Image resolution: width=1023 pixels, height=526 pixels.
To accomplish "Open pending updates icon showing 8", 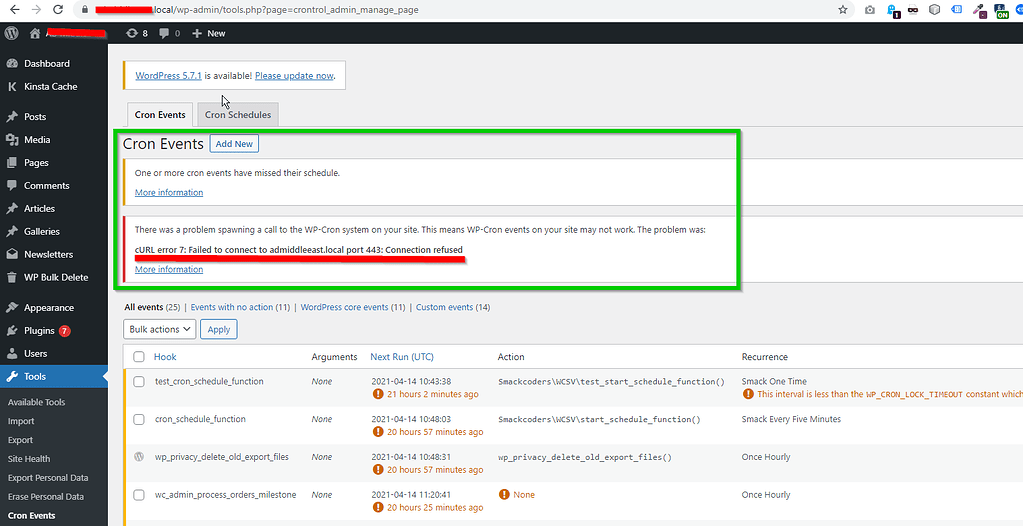I will point(136,33).
